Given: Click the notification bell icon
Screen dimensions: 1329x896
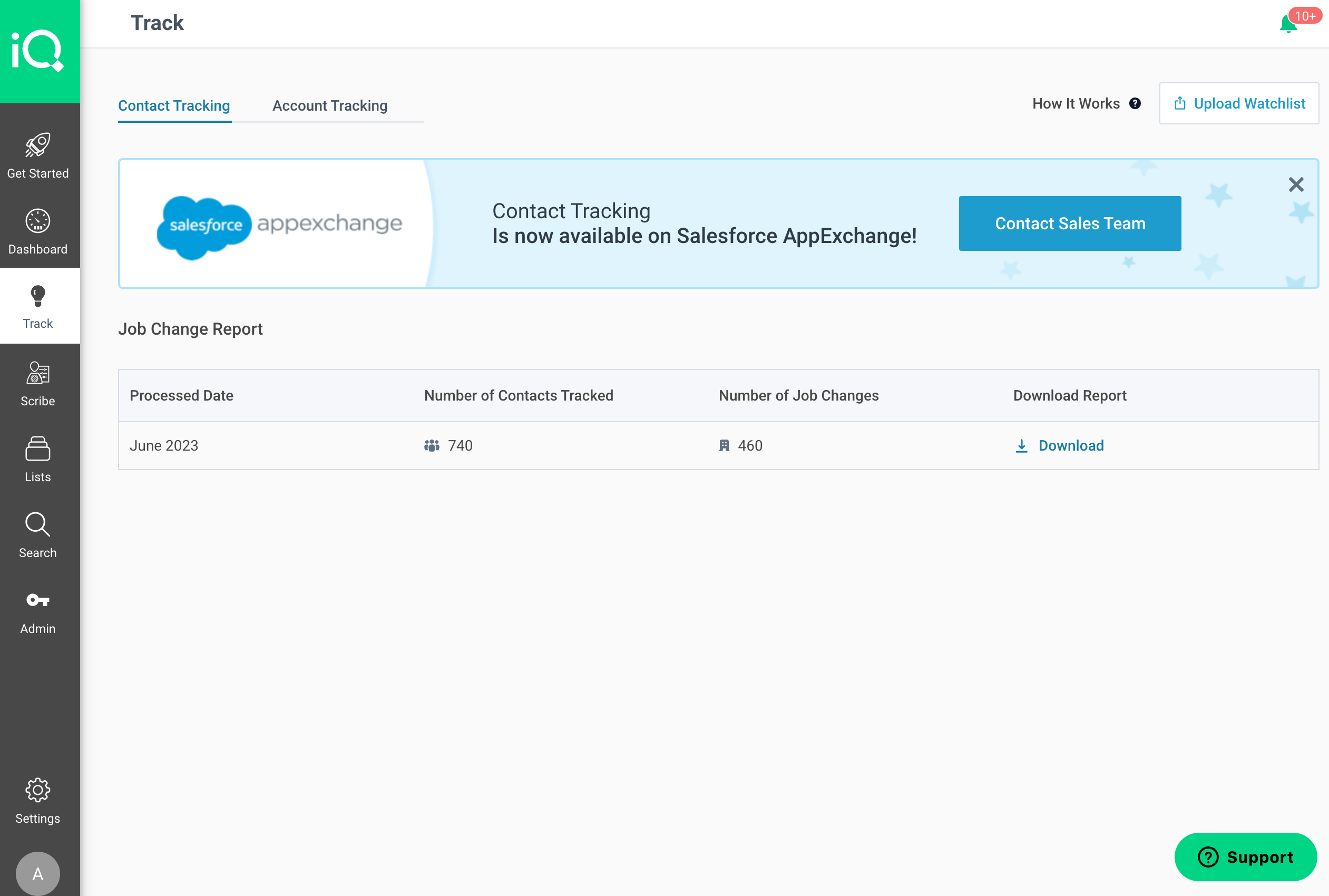Looking at the screenshot, I should [1287, 23].
